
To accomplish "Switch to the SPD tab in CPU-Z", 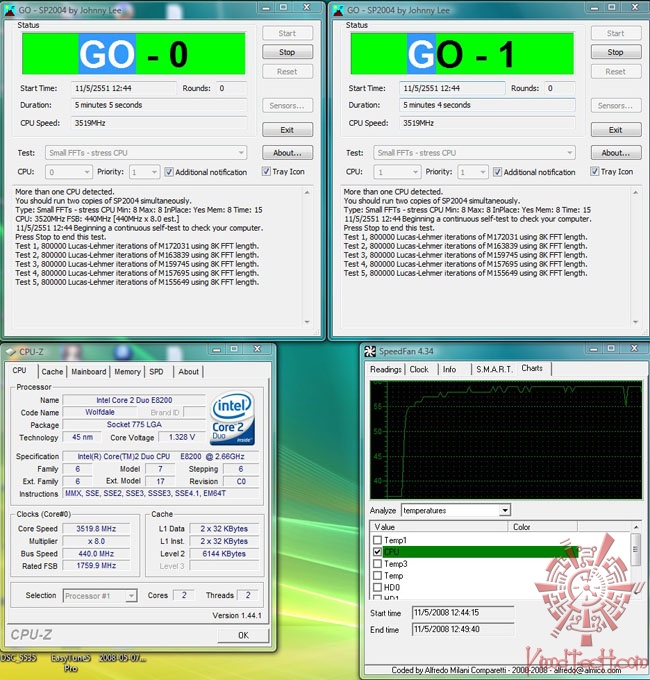I will point(157,372).
